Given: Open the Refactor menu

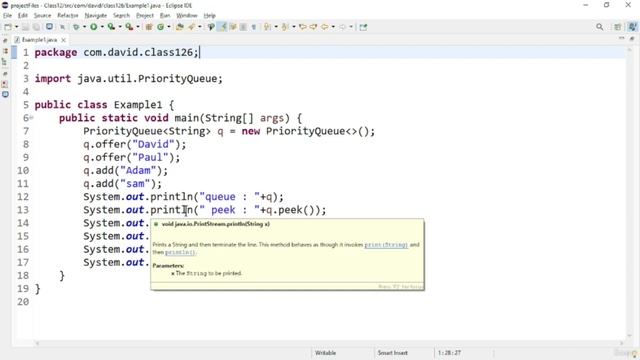Looking at the screenshot, I should (x=68, y=16).
